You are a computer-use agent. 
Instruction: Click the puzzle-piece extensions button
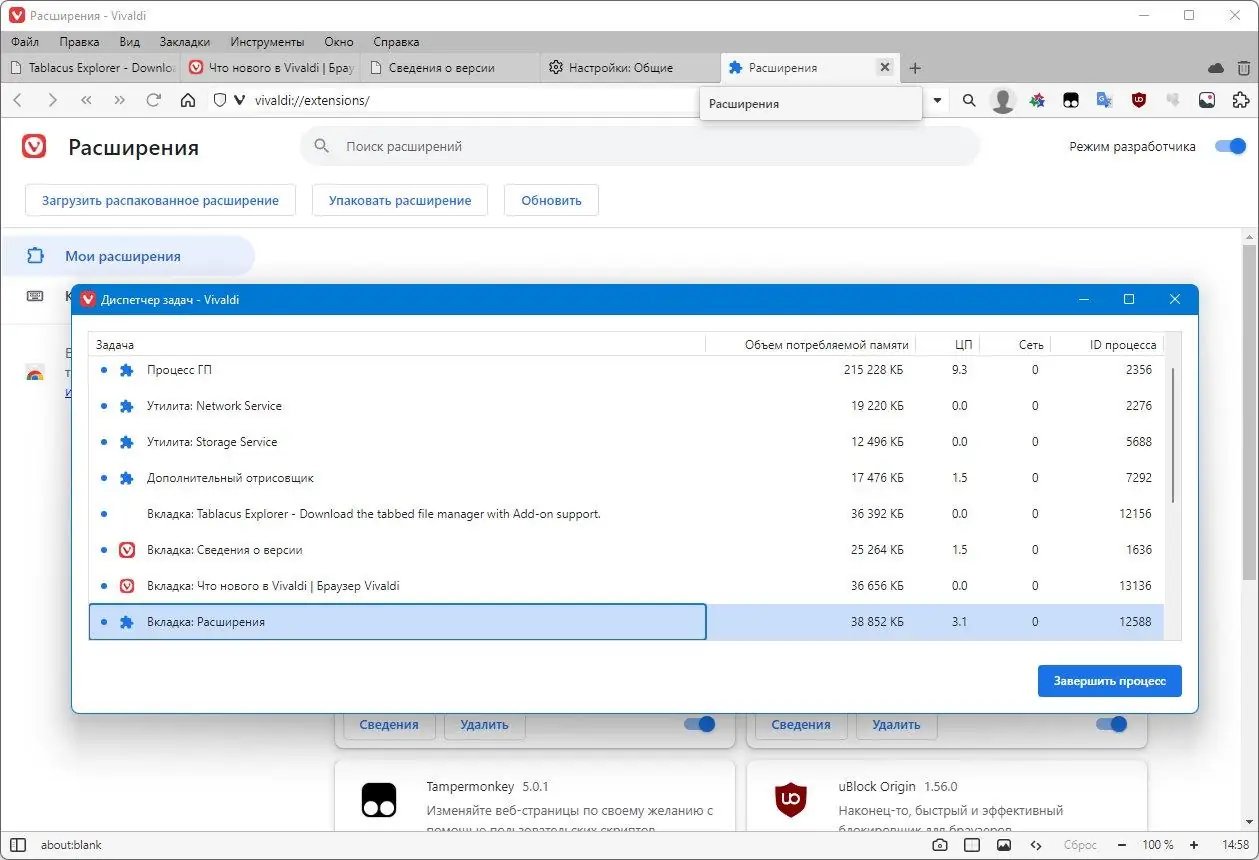coord(1240,100)
